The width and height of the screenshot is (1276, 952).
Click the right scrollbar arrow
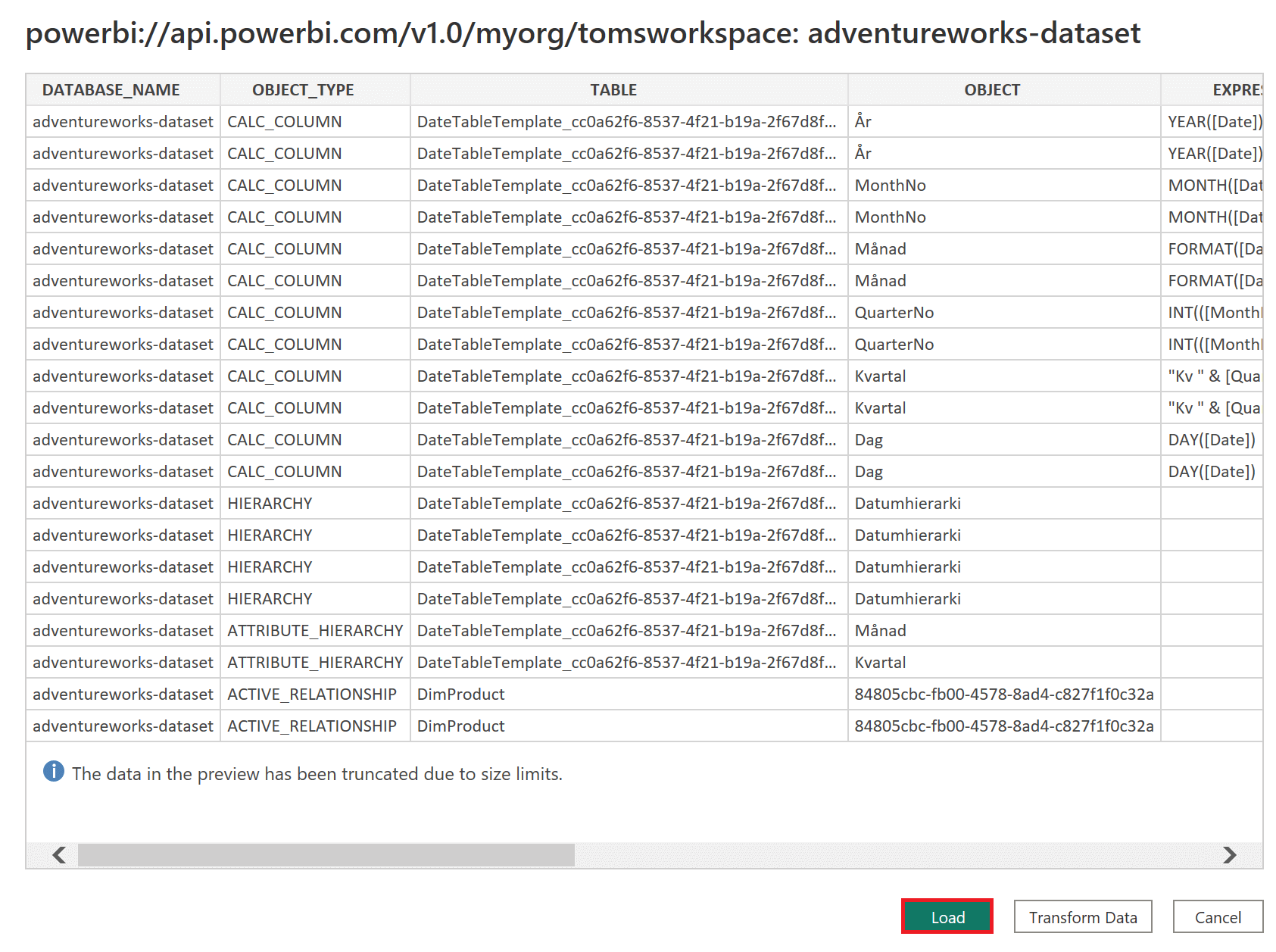pyautogui.click(x=1231, y=854)
